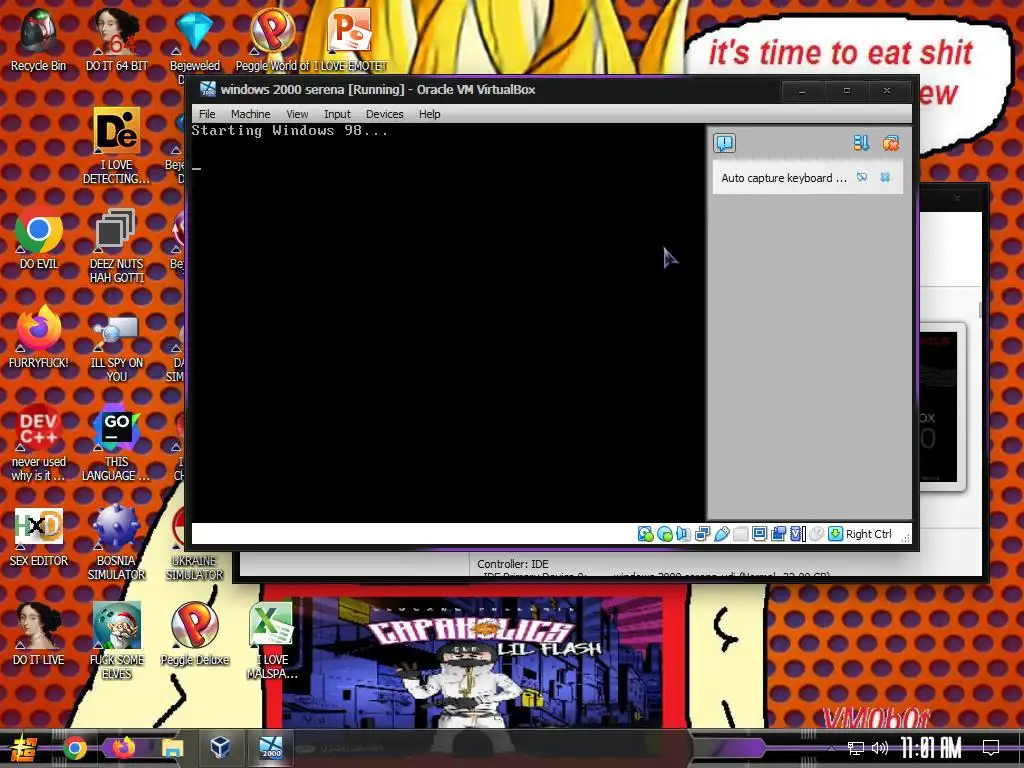Click Controller: IDE text in the Manager window
The image size is (1024, 768).
pyautogui.click(x=513, y=564)
